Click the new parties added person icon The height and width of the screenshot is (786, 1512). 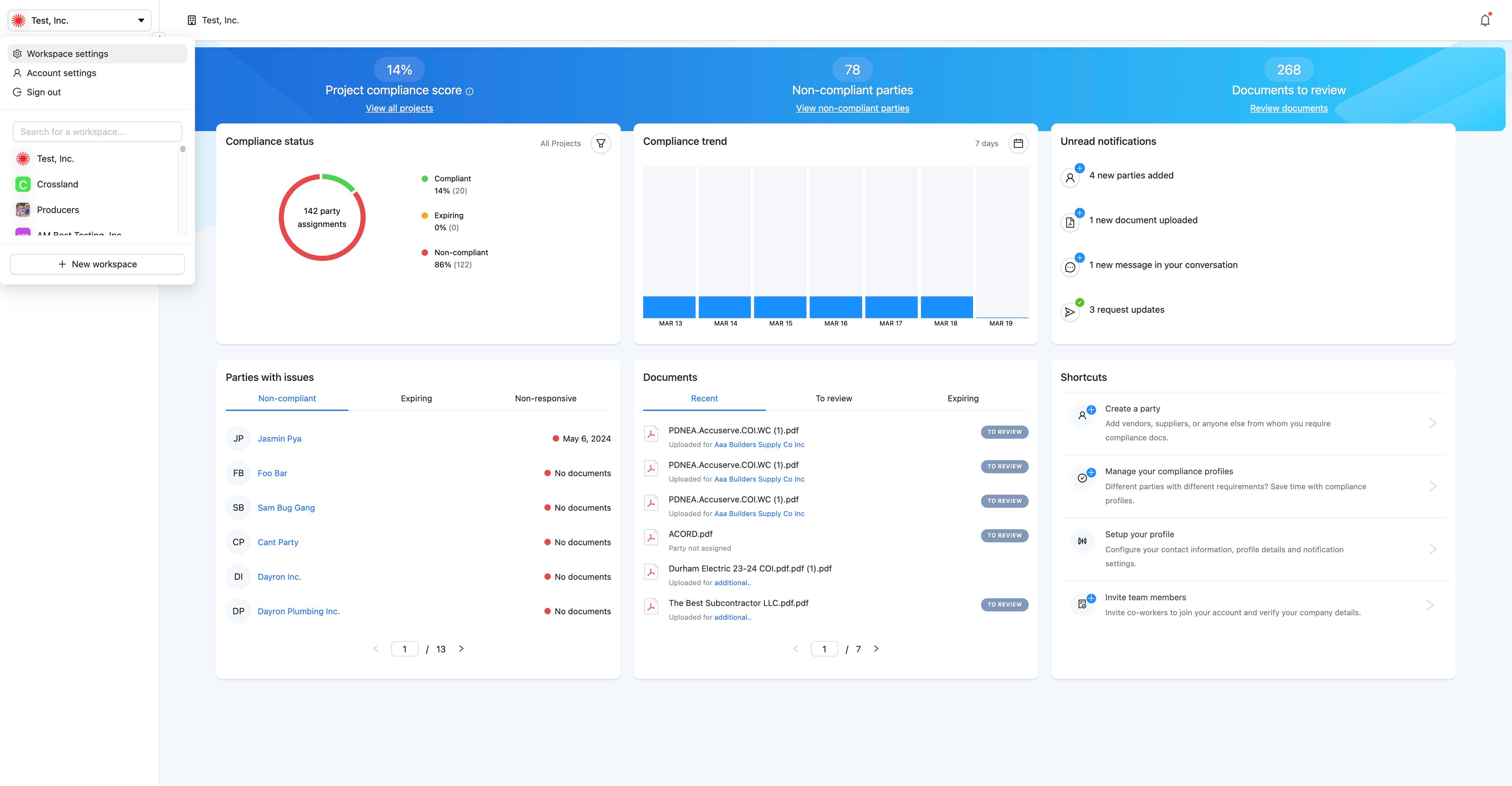point(1070,177)
